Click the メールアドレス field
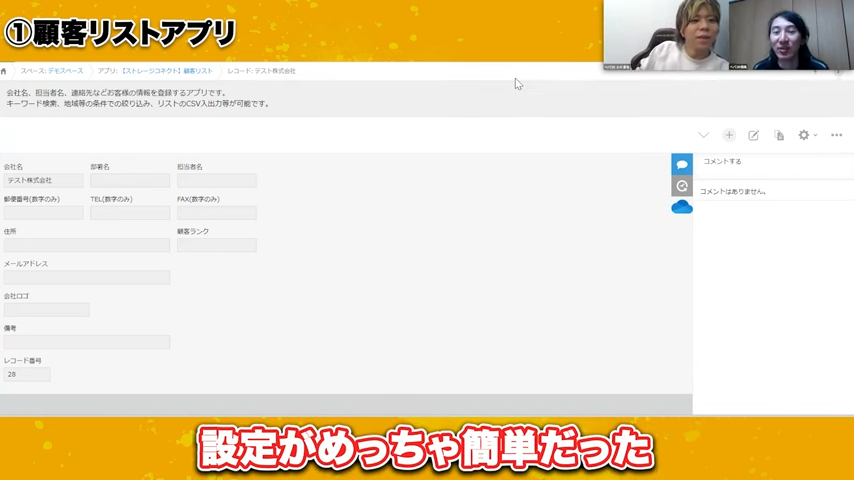This screenshot has height=480, width=854. point(87,277)
